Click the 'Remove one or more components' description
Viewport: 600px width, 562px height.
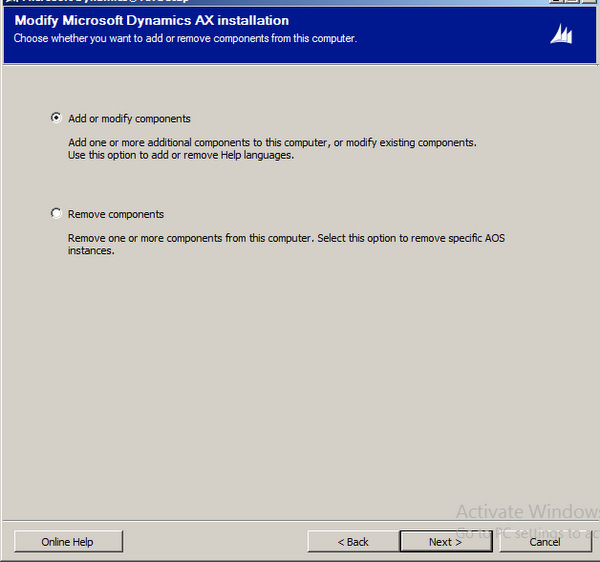(286, 244)
